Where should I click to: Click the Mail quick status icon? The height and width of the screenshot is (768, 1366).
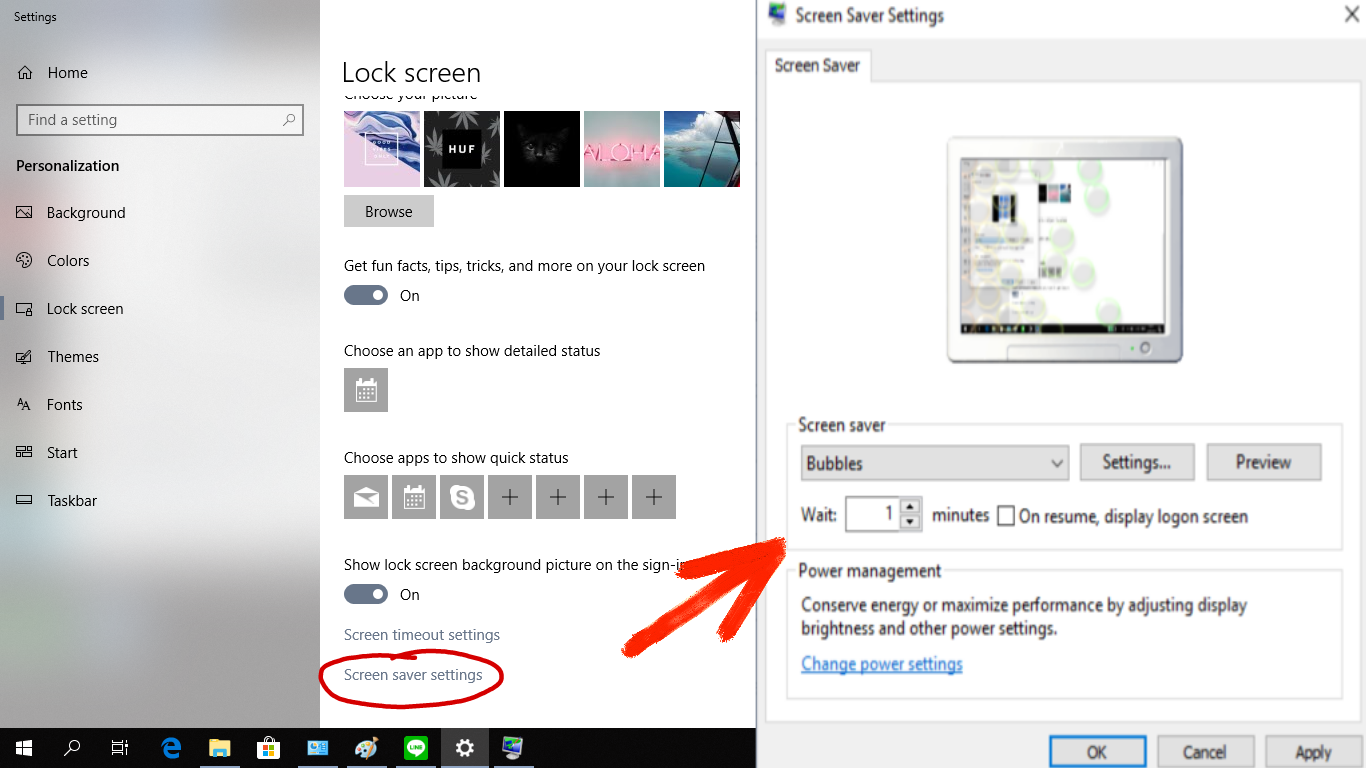pyautogui.click(x=366, y=497)
